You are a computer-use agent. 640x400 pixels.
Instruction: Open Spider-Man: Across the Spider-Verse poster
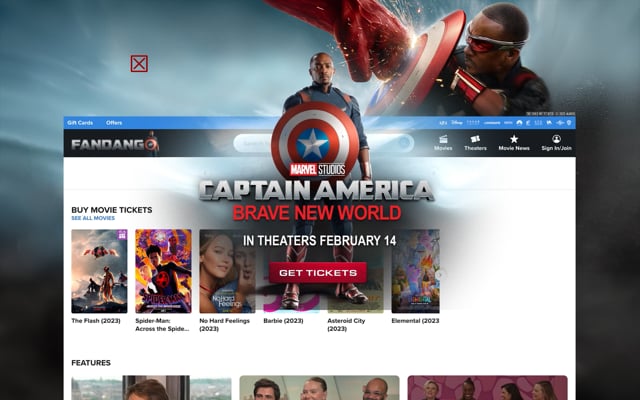coord(163,271)
